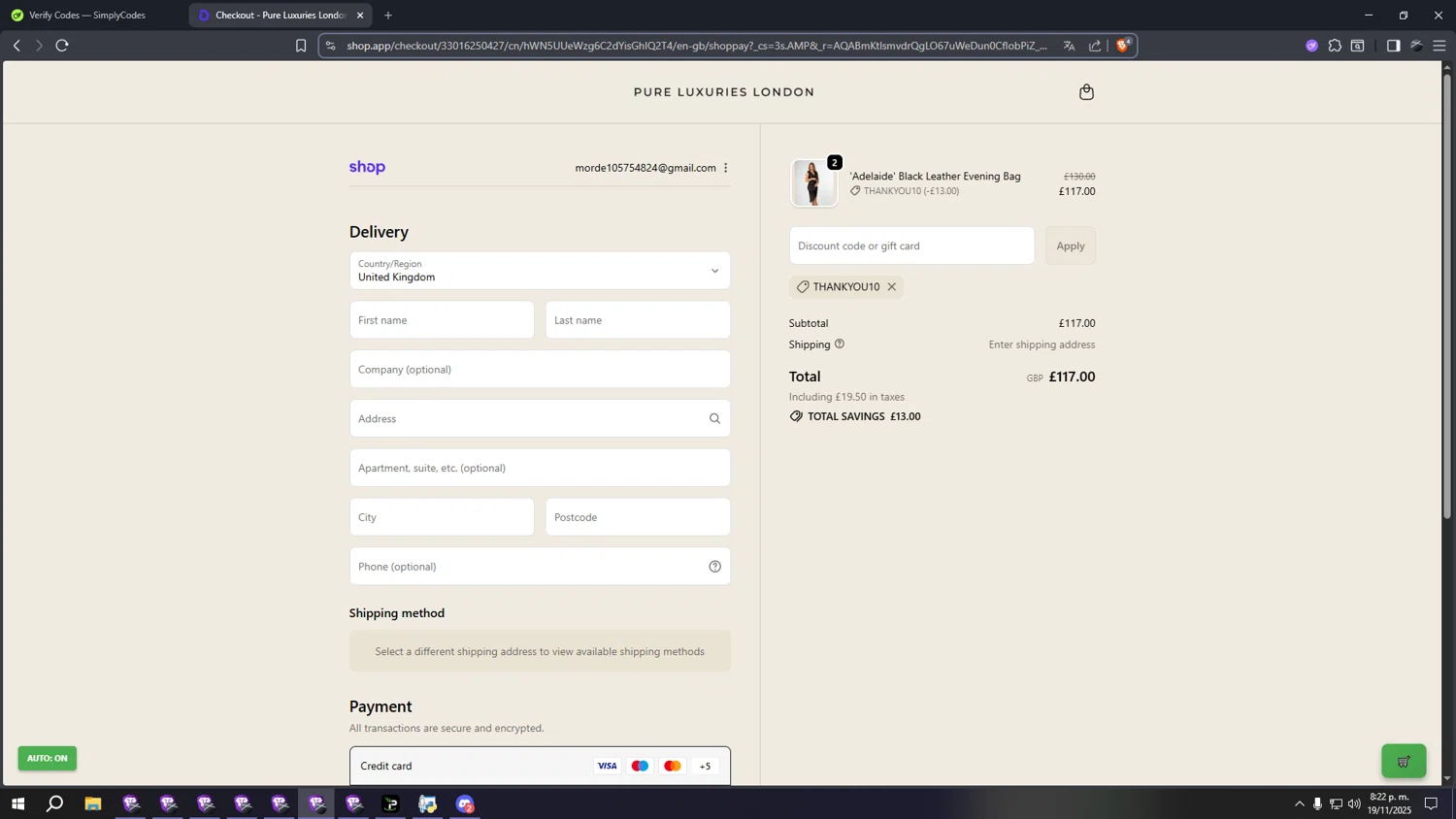The image size is (1456, 819).
Task: Click the share page icon
Action: (x=1095, y=46)
